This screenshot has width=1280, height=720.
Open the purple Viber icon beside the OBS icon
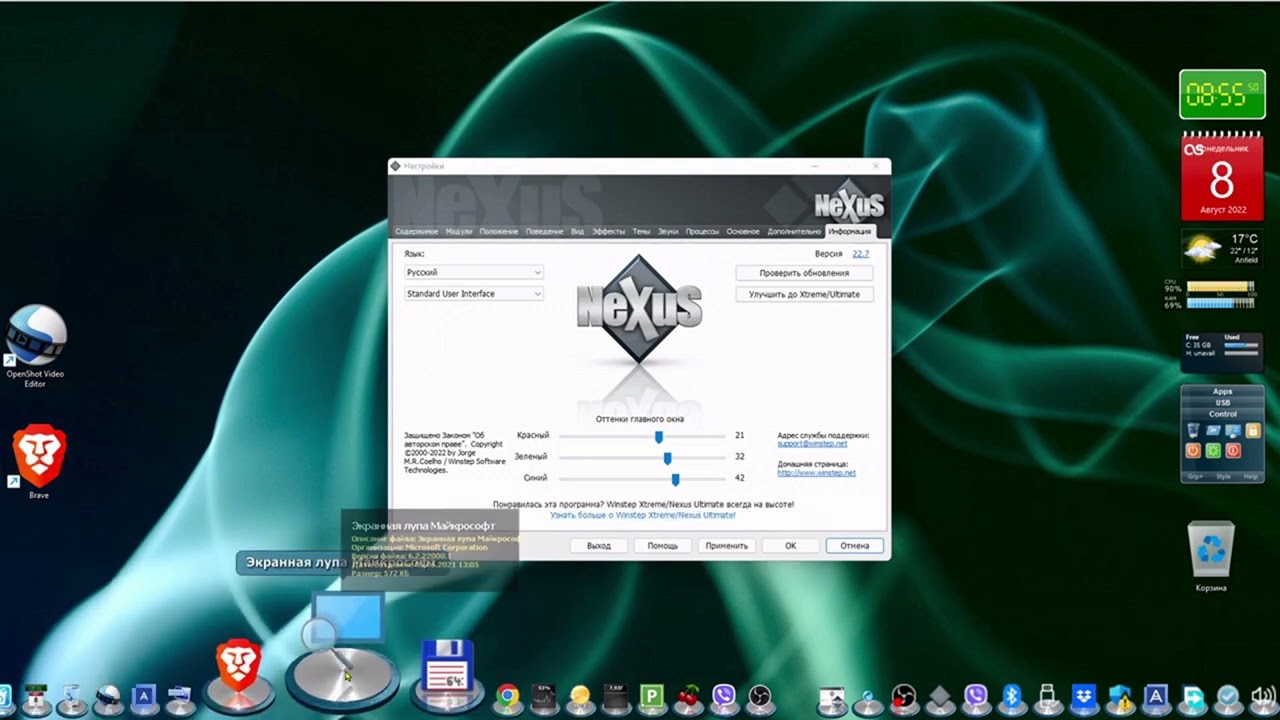(723, 696)
